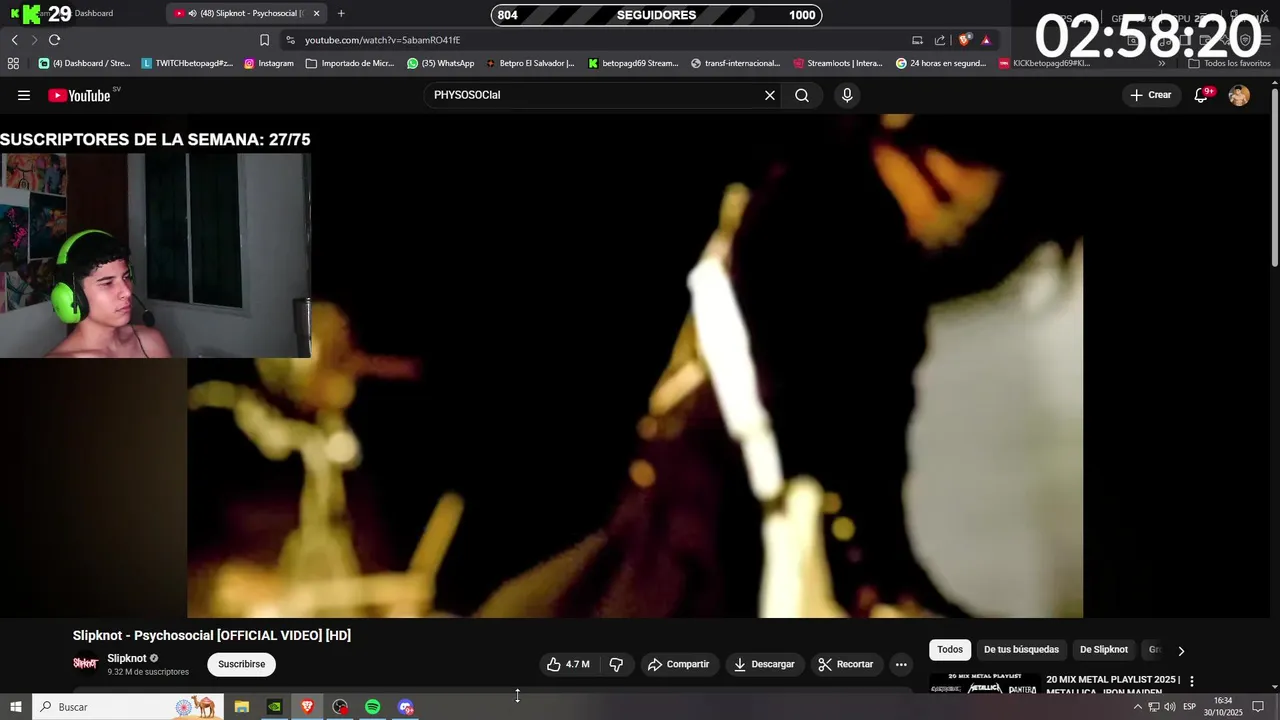Viewport: 1280px width, 720px height.
Task: Open Brave Shields lion icon
Action: (x=964, y=40)
